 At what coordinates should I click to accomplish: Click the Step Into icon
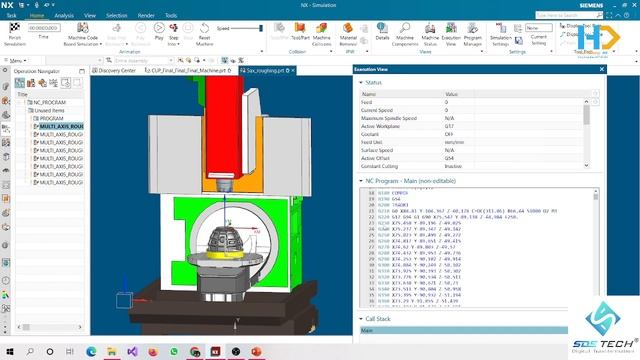click(173, 28)
